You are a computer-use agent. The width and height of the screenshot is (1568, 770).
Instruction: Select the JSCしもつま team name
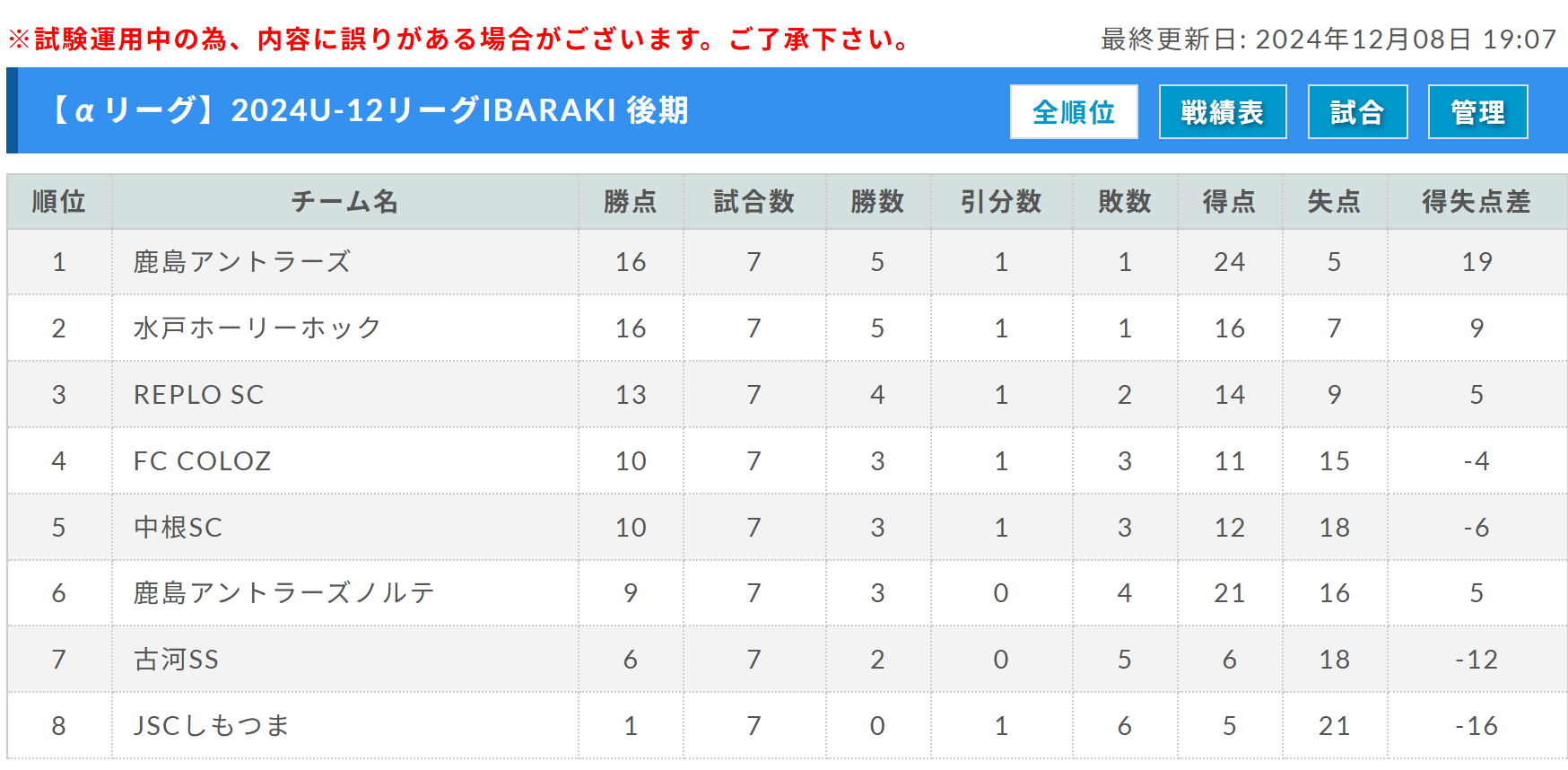[212, 726]
